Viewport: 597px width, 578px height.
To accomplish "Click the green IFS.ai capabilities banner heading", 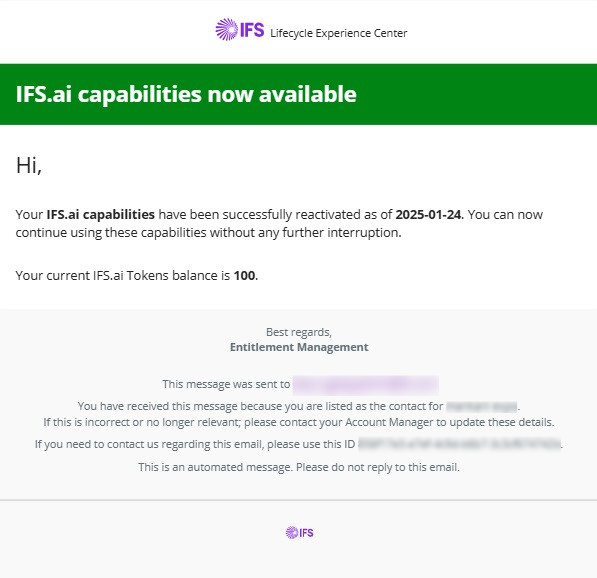I will (186, 94).
